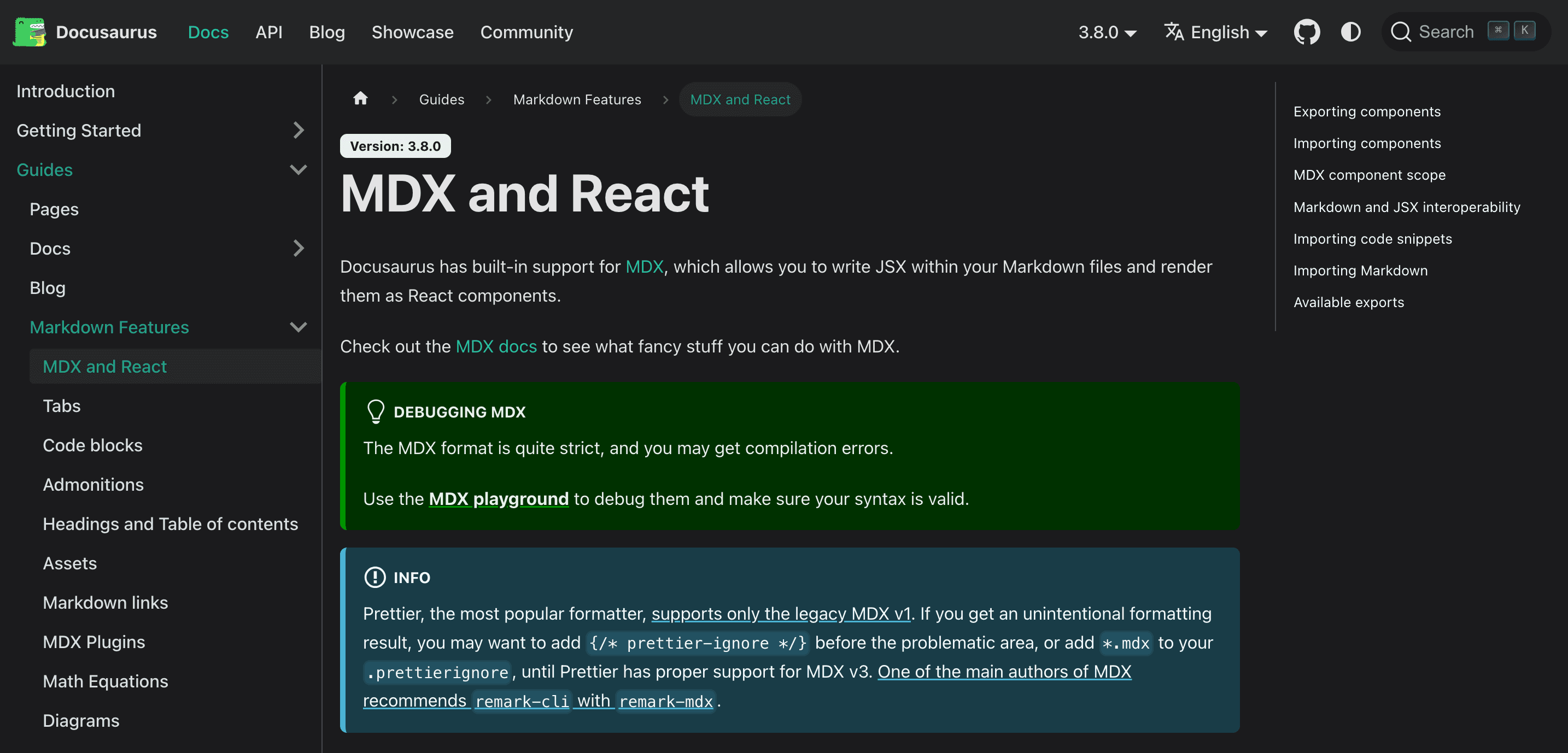Screen dimensions: 1568x753
Task: Click the MDX docs link
Action: (496, 346)
